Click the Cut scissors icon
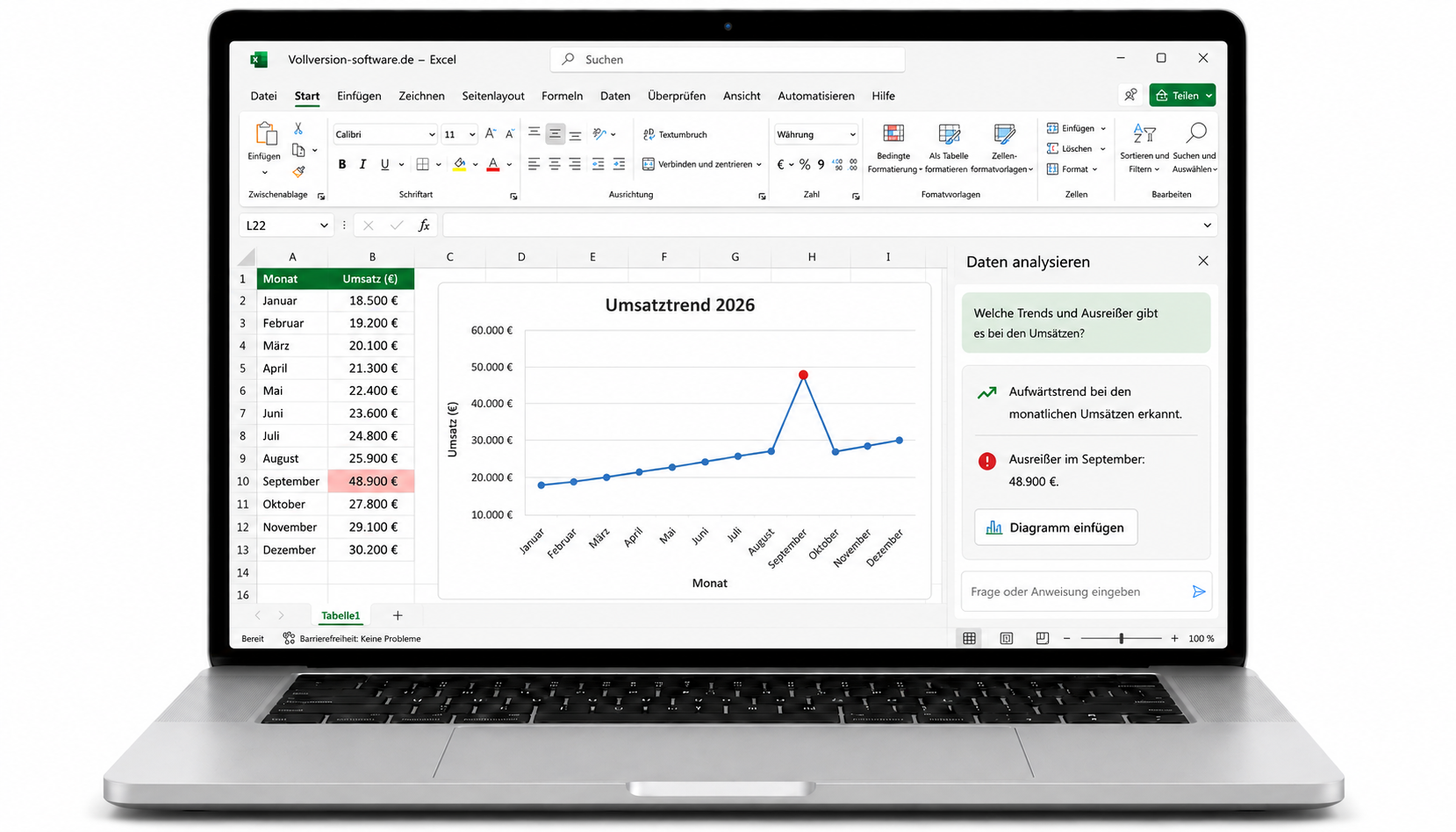 (298, 128)
